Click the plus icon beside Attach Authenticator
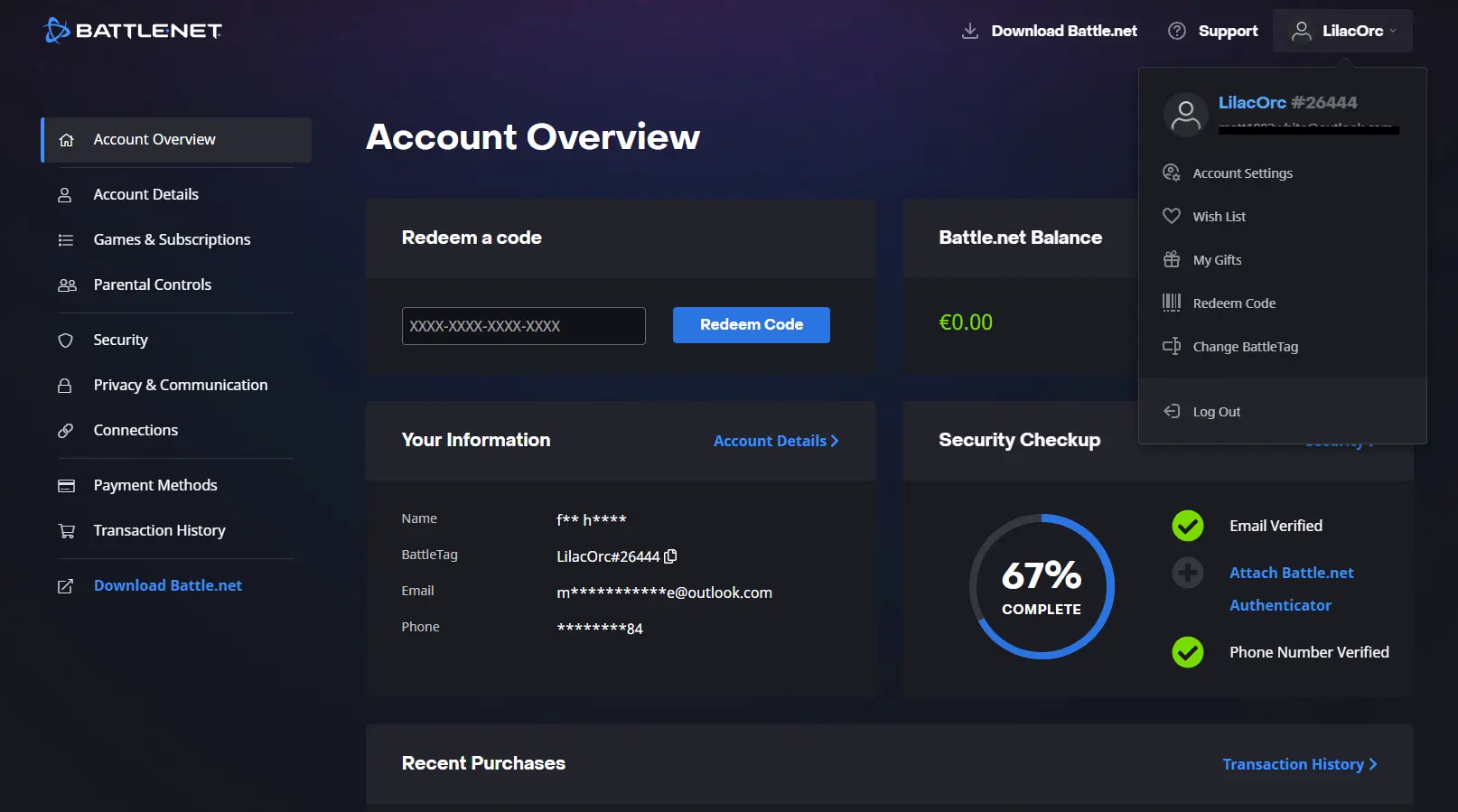This screenshot has width=1458, height=812. [x=1187, y=573]
